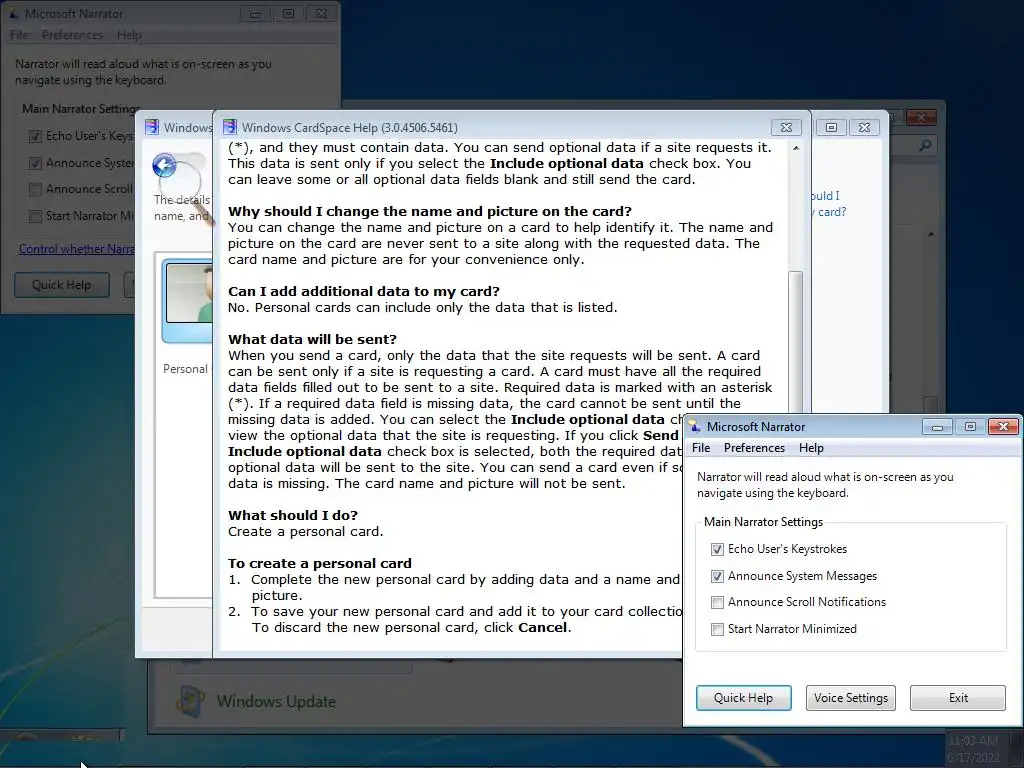Open Voice Settings in Narrator
This screenshot has height=768, width=1024.
(x=850, y=697)
